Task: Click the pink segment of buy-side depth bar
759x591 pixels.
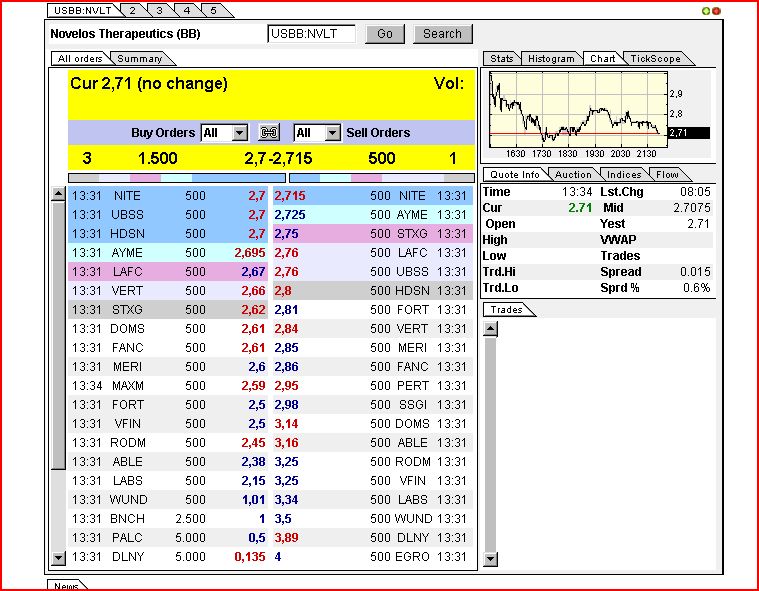Action: coord(145,178)
